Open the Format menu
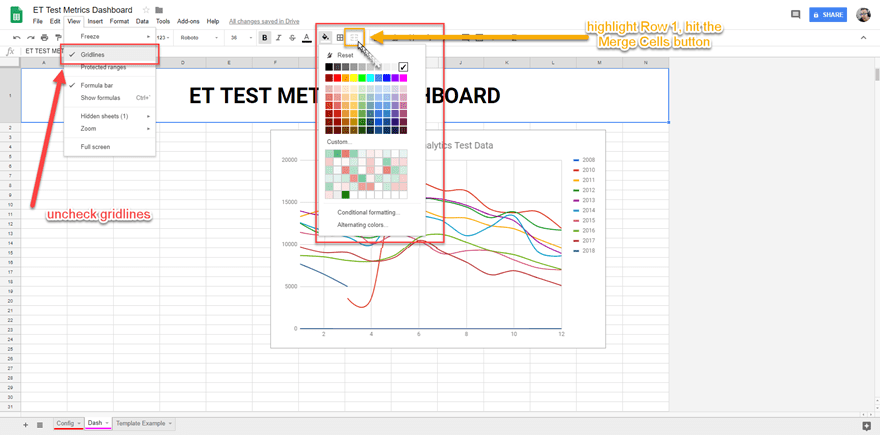This screenshot has width=880, height=435. point(119,21)
